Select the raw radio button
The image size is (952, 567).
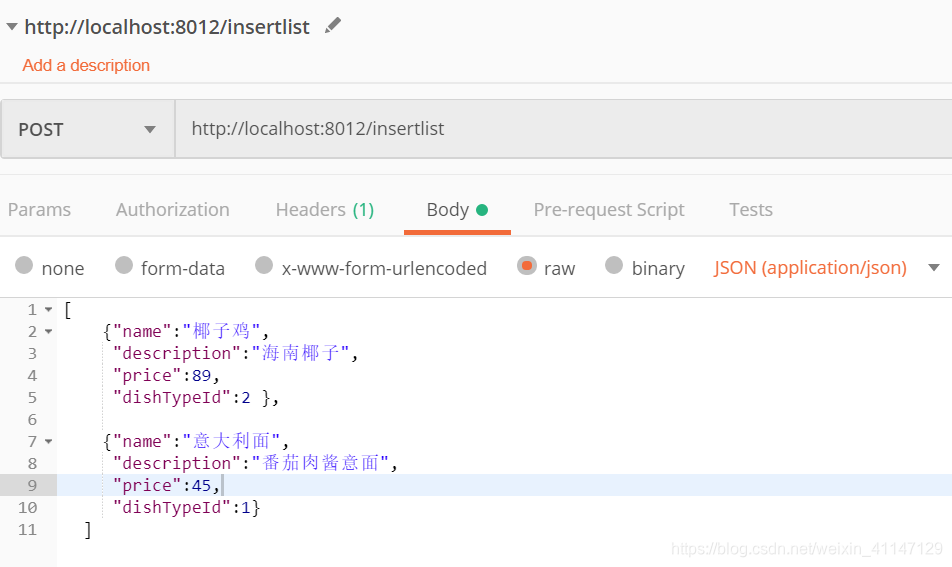point(526,265)
